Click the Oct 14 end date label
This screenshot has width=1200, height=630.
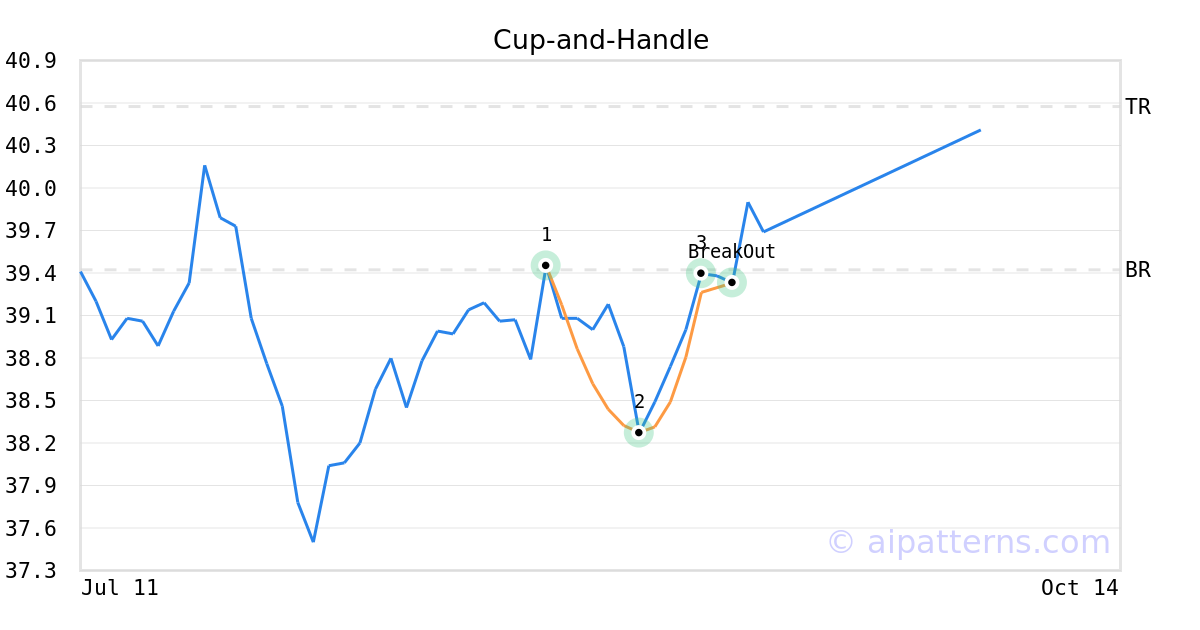[1079, 588]
